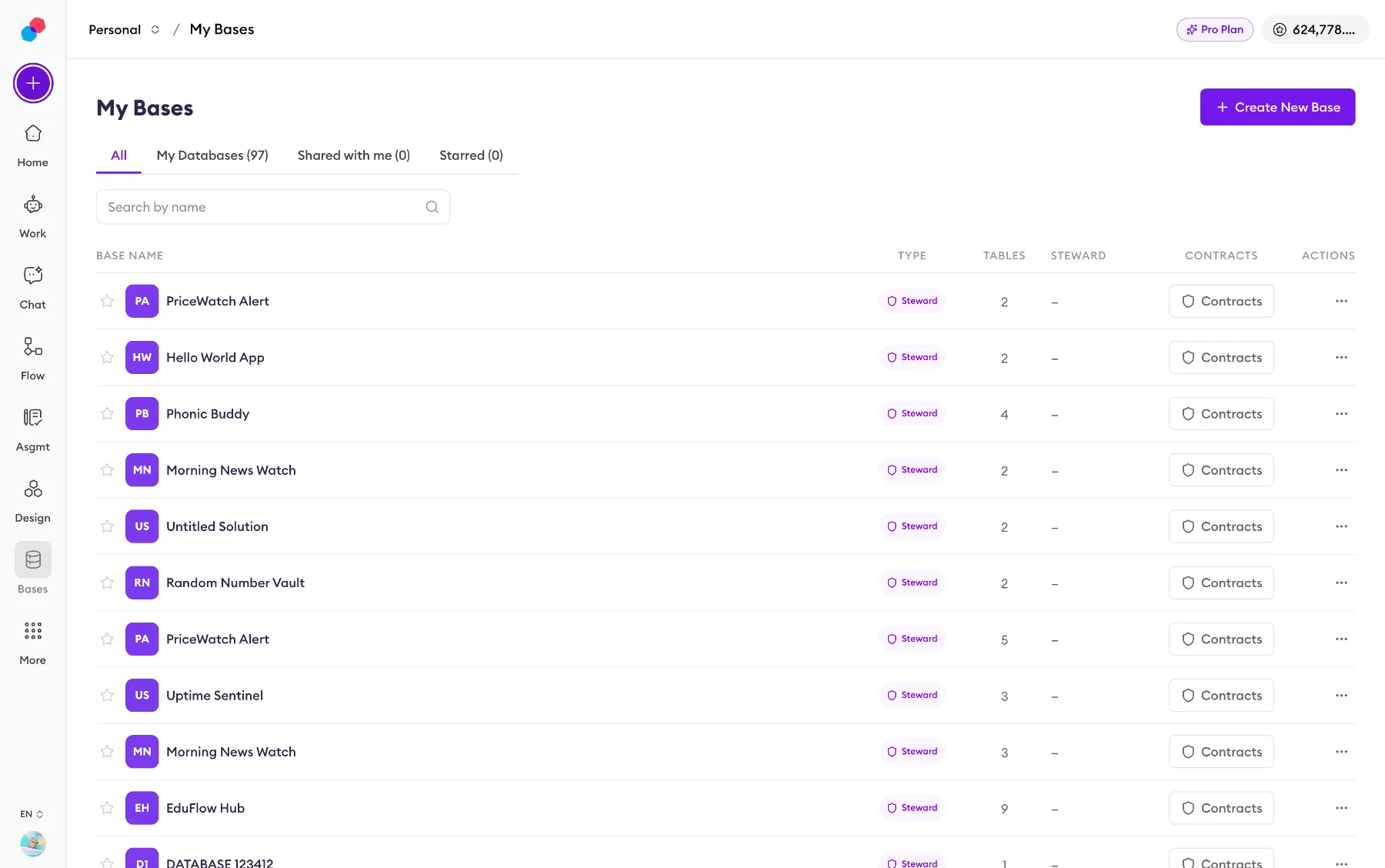
Task: Click the user avatar at the sidebar bottom
Action: pos(33,843)
